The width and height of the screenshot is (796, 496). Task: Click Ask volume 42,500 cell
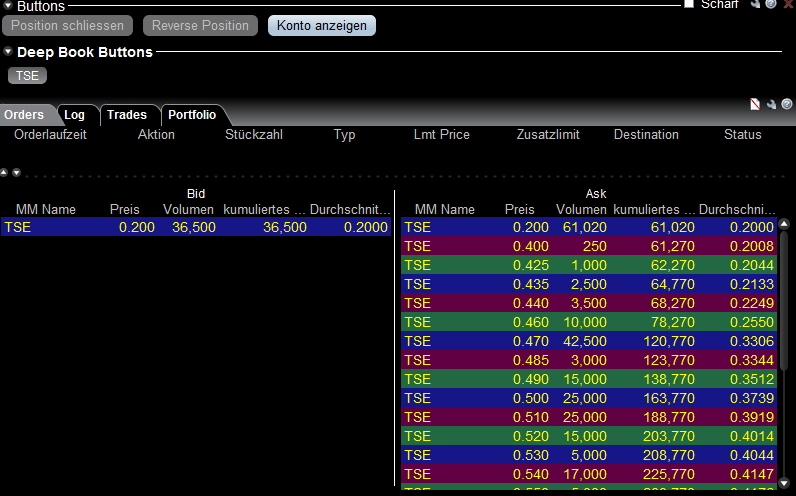coord(585,341)
